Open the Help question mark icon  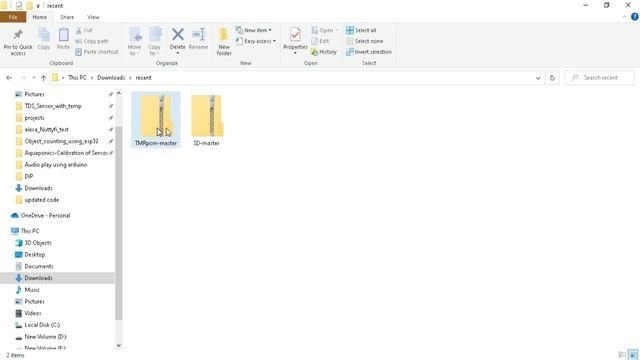(x=635, y=17)
